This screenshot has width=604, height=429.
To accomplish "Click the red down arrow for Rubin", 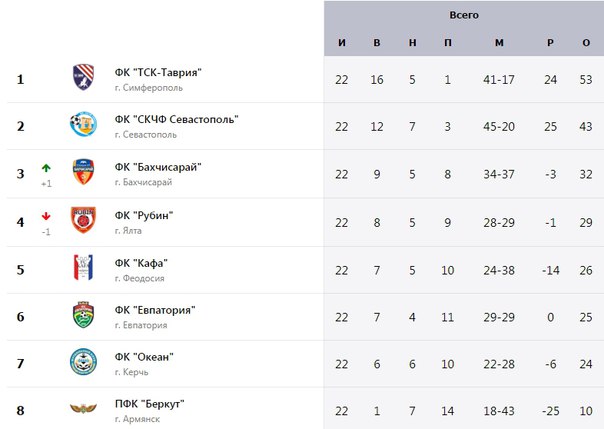I will pyautogui.click(x=46, y=216).
